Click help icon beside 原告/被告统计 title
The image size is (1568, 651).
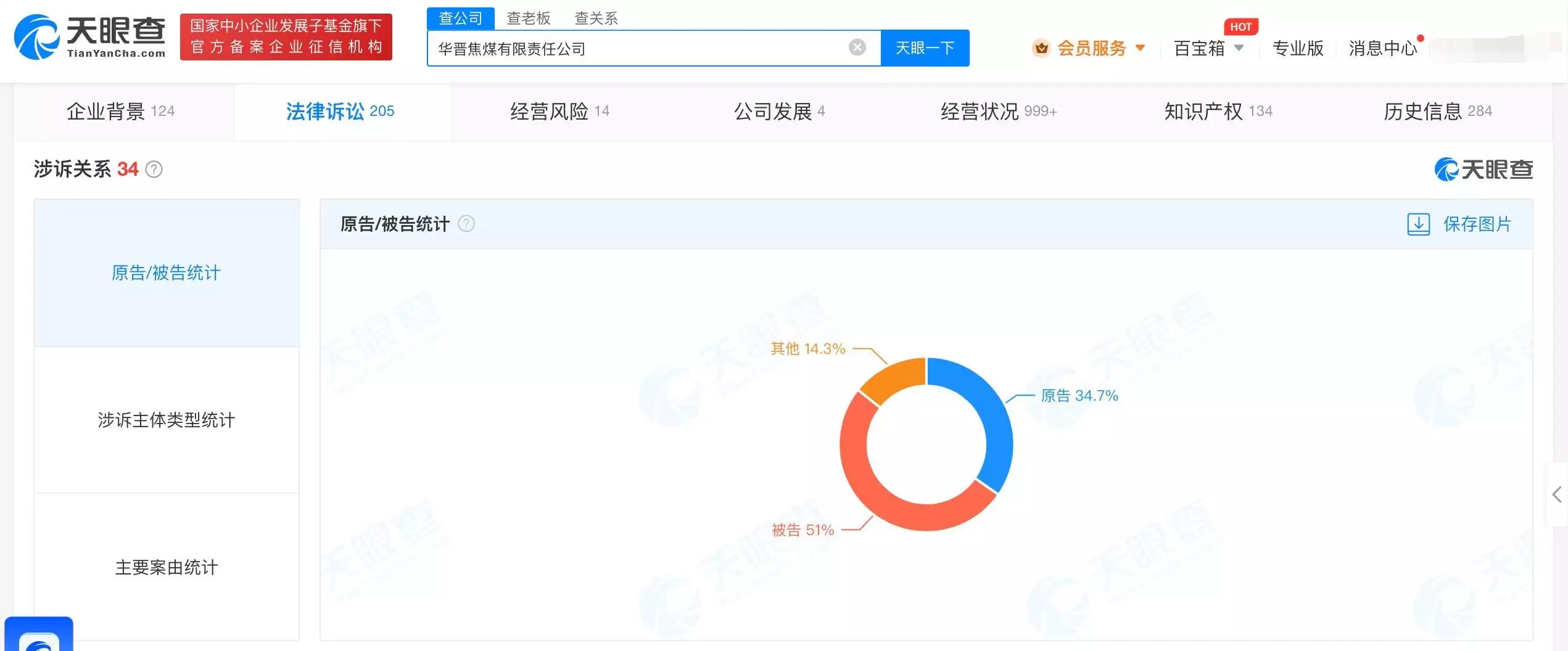(x=466, y=224)
